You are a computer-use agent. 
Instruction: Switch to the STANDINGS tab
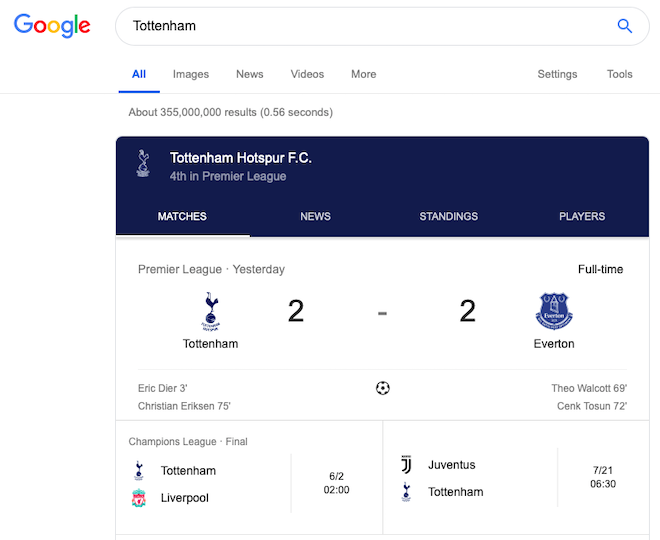(x=448, y=216)
